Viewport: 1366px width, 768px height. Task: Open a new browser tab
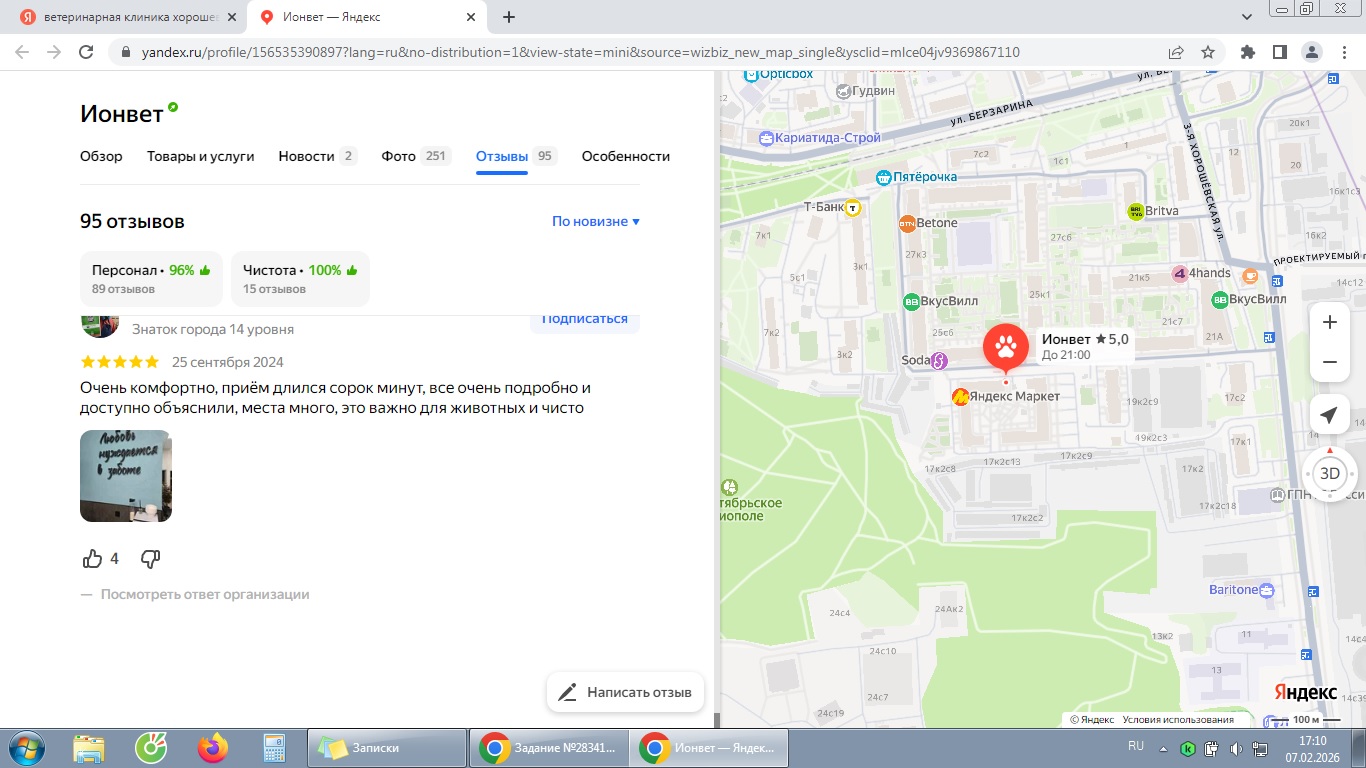509,17
